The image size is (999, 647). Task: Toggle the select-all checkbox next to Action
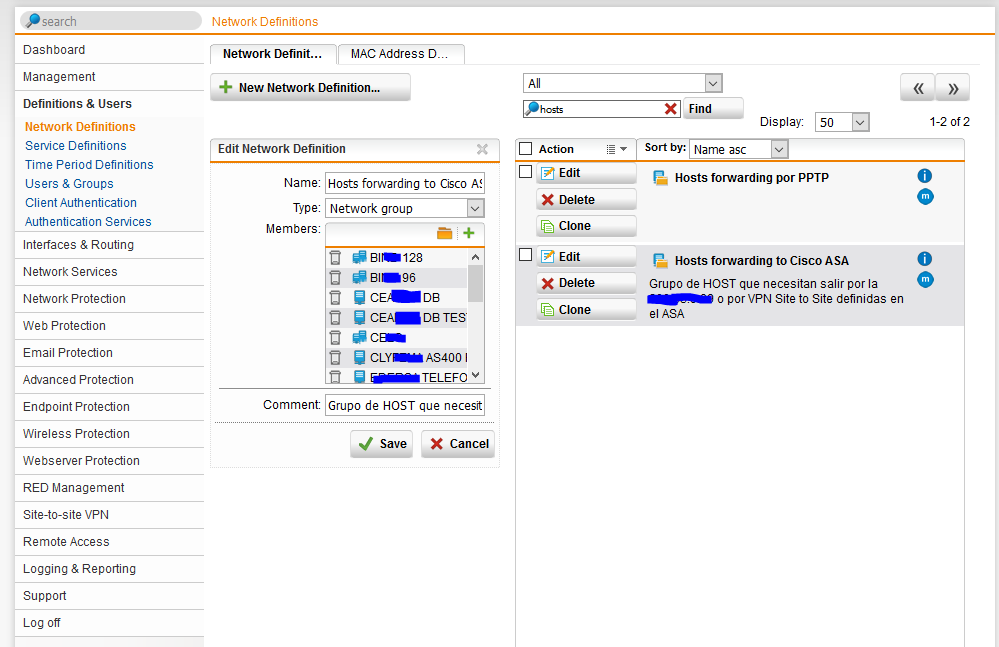[526, 149]
